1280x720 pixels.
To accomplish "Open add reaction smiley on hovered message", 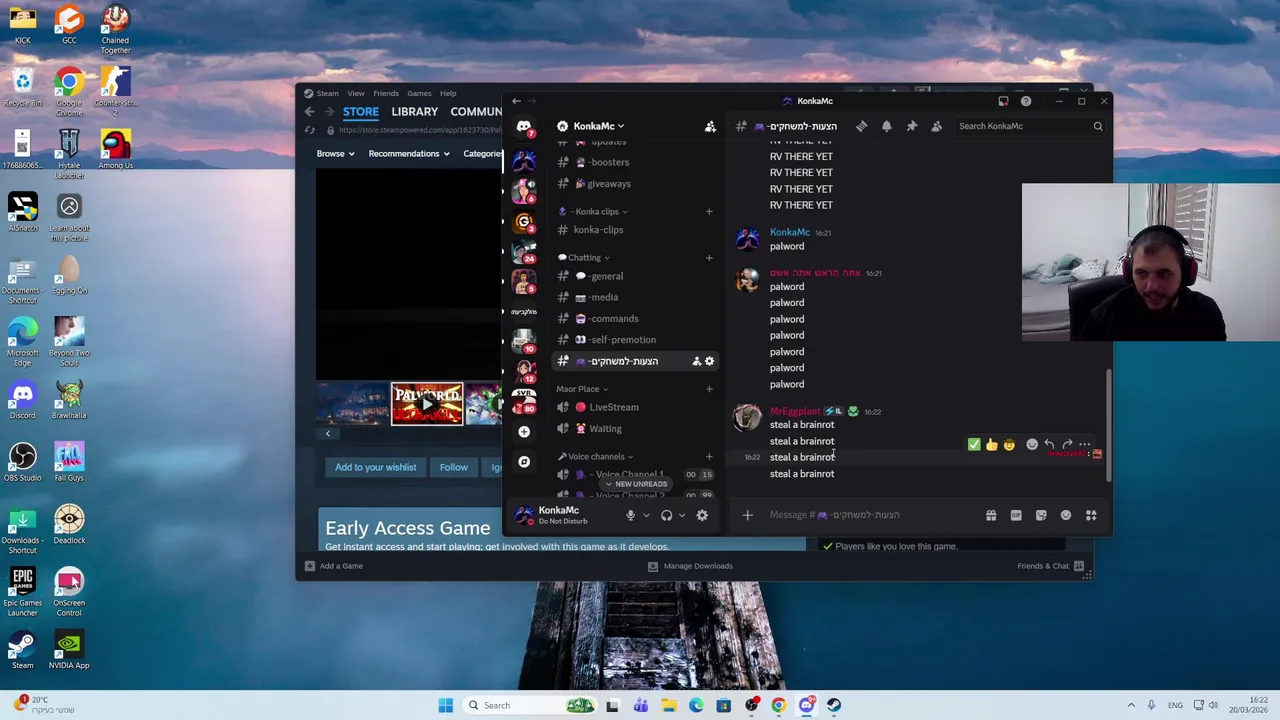I will pyautogui.click(x=1032, y=444).
